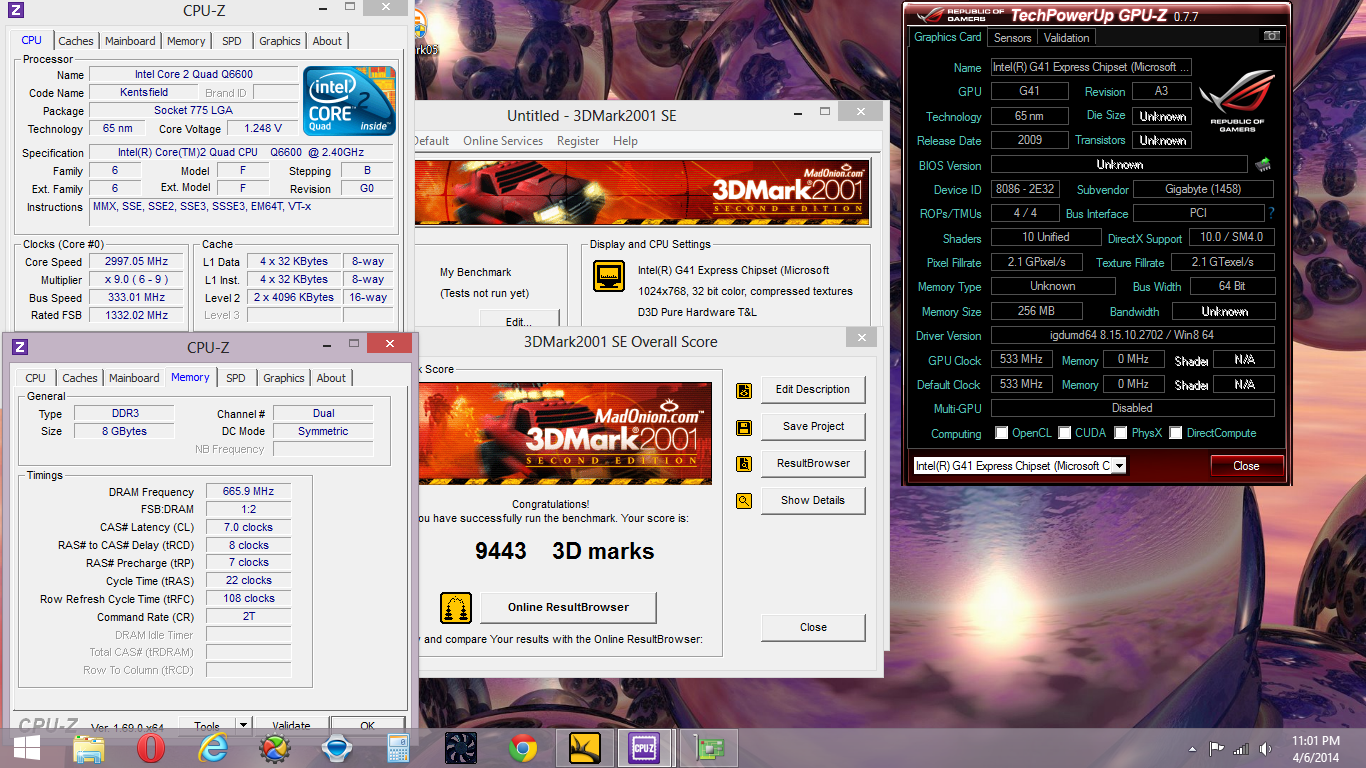Open Mainboard tab in the Memory CPU-Z window
Viewport: 1366px width, 768px height.
pos(134,378)
